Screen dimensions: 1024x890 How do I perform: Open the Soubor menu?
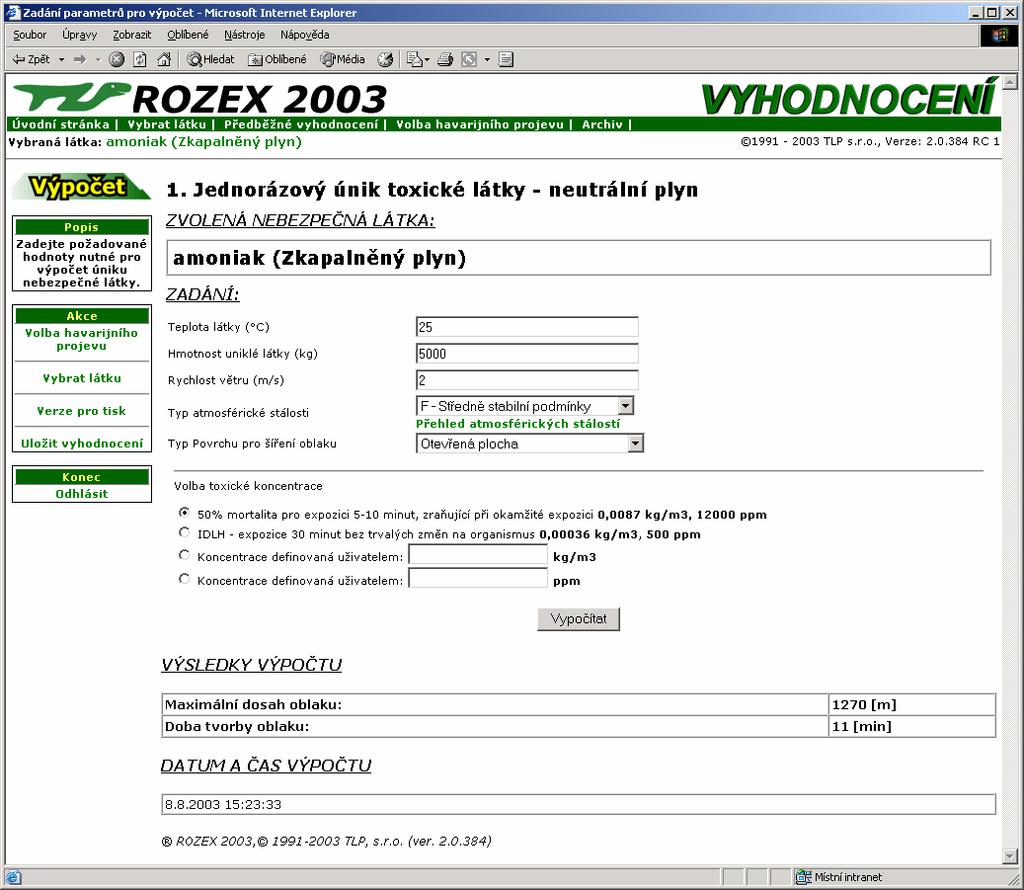[x=29, y=35]
